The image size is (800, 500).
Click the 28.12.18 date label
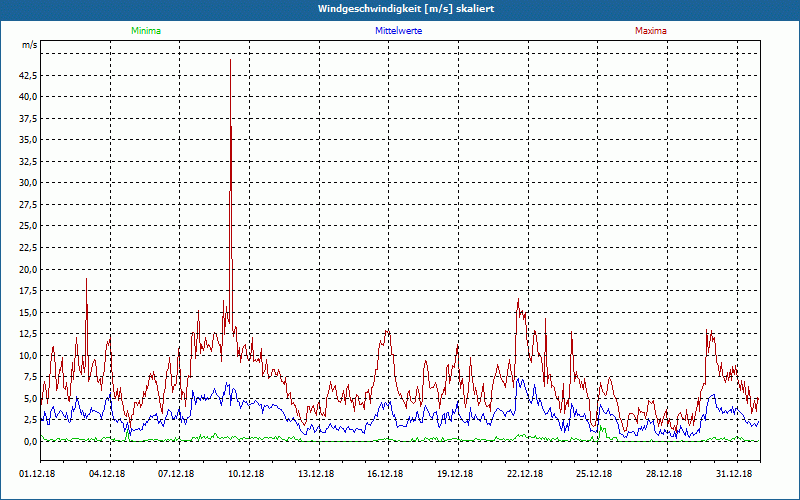point(664,474)
